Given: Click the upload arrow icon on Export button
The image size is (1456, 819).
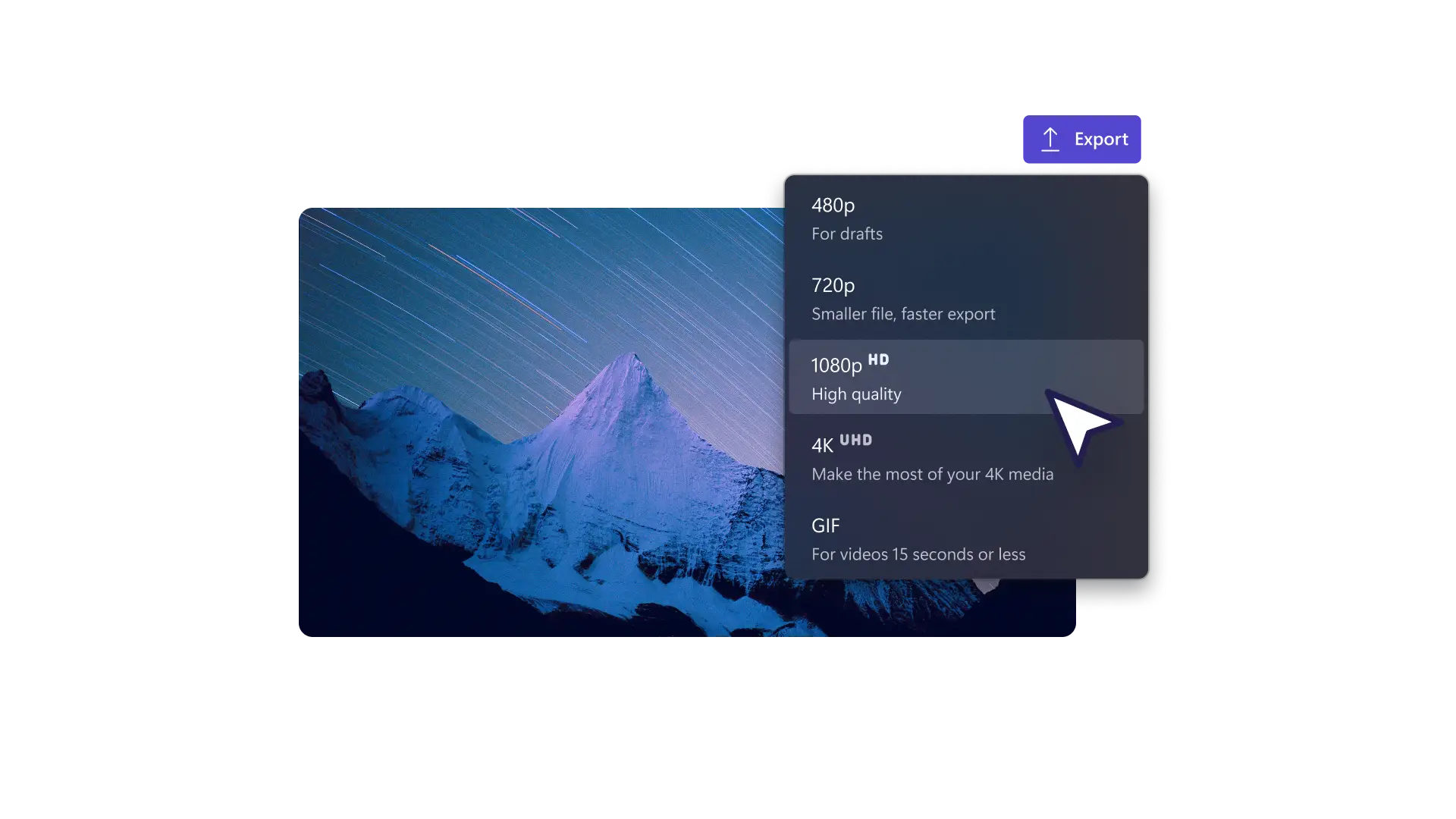Looking at the screenshot, I should point(1051,139).
